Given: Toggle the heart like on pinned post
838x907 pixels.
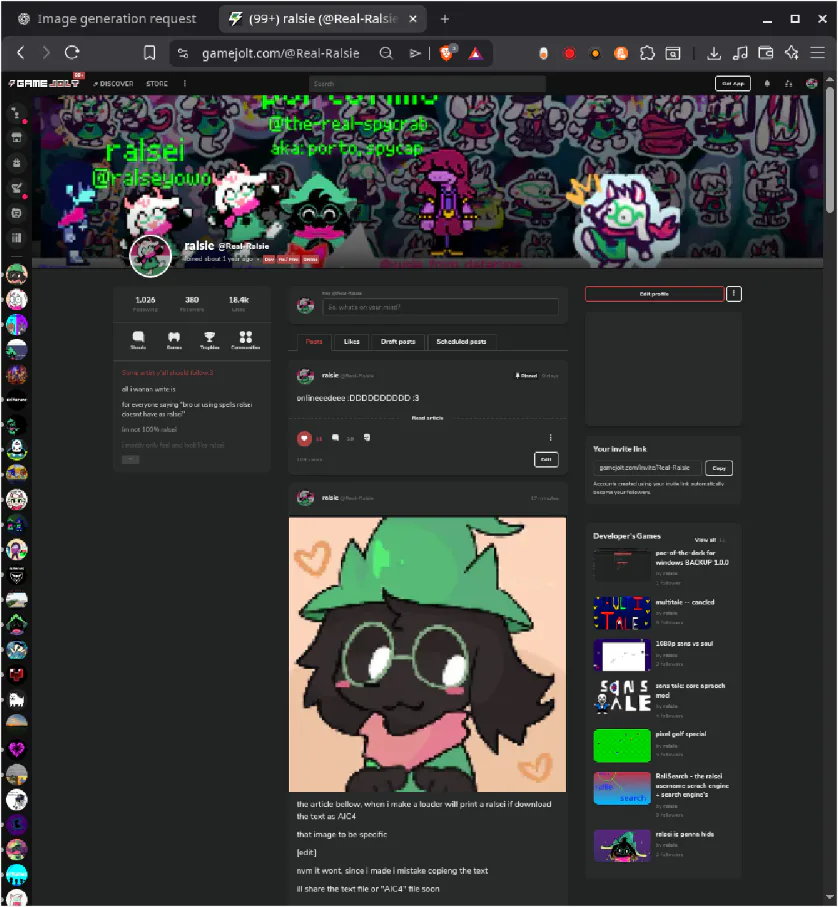Looking at the screenshot, I should [304, 438].
